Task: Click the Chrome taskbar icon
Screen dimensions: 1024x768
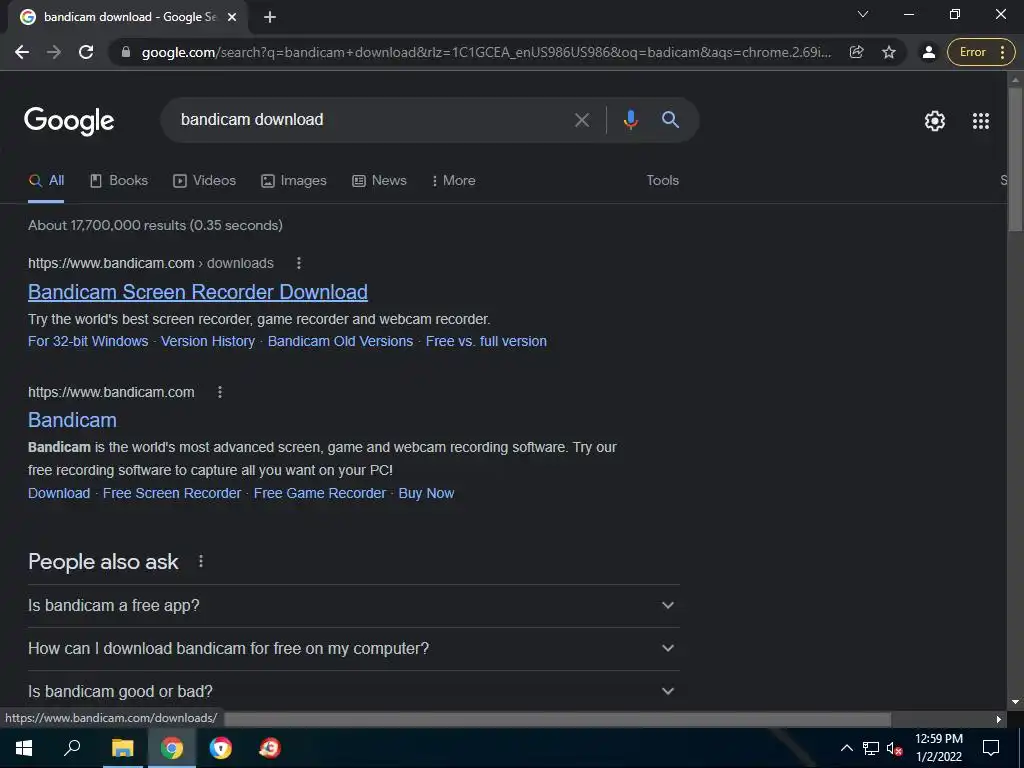Action: 172,748
